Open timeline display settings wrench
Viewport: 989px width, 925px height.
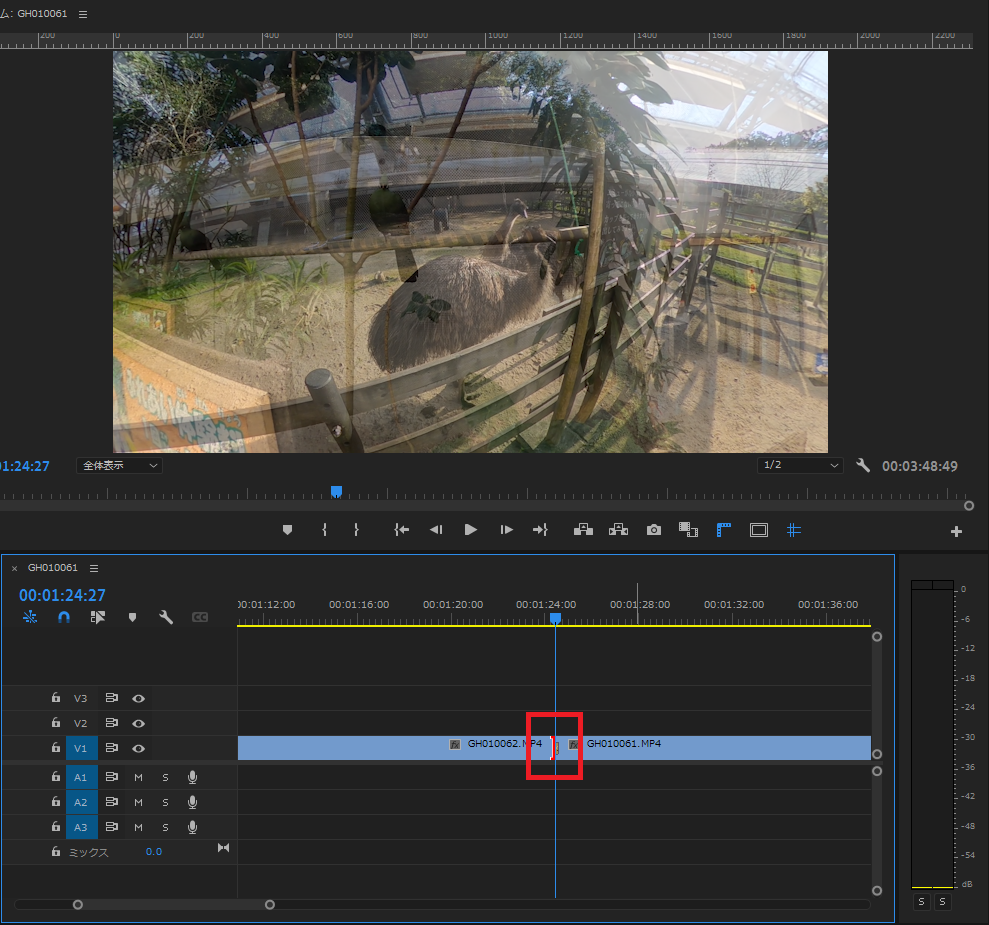166,617
